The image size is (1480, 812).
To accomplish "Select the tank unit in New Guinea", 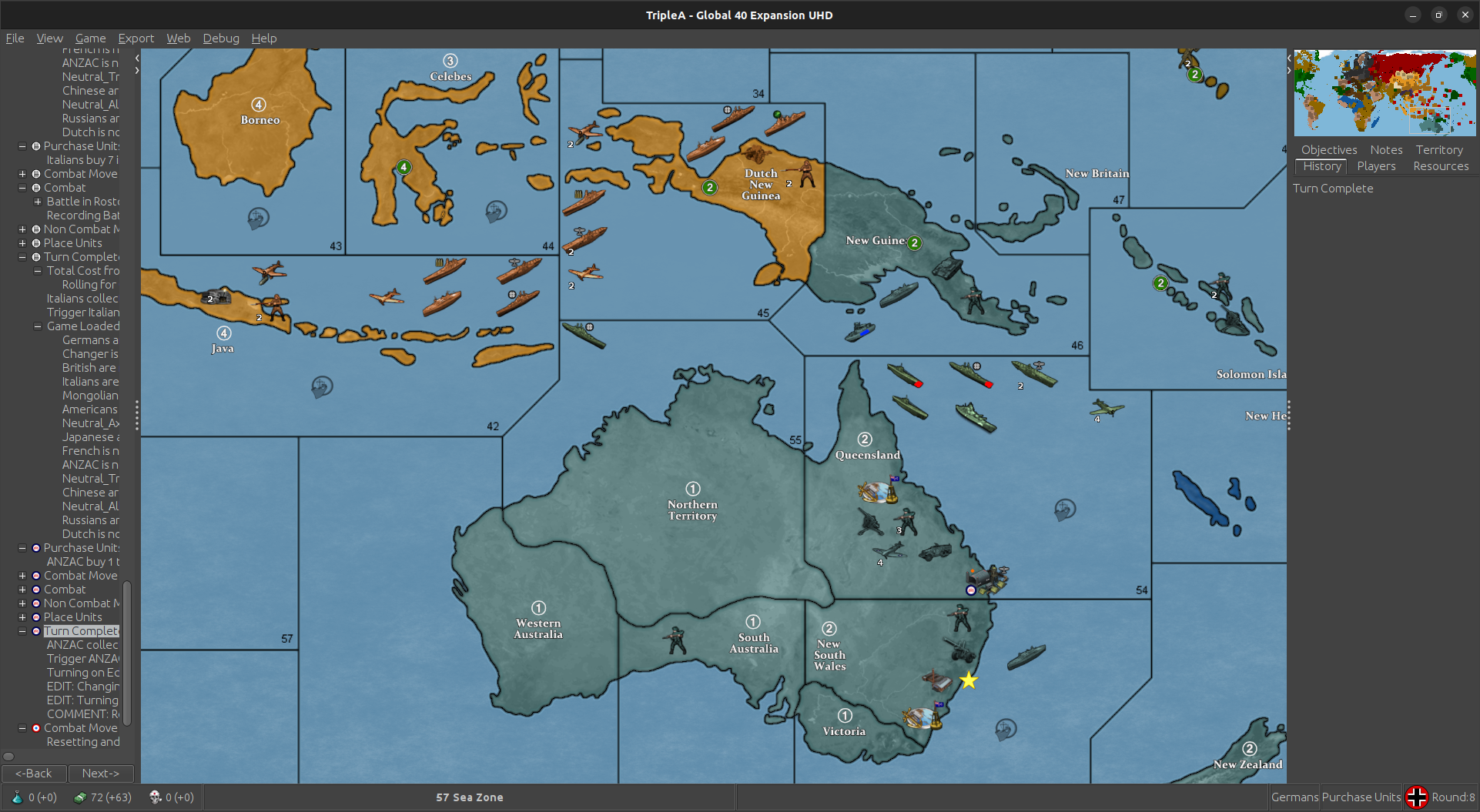I will [946, 268].
